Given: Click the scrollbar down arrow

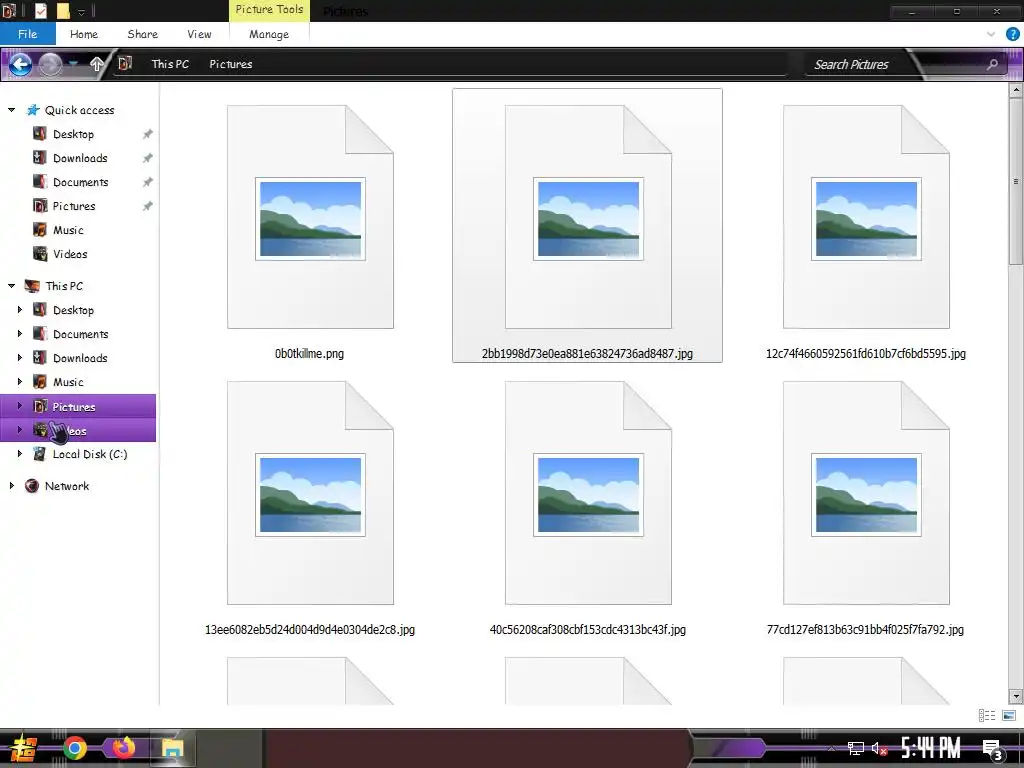Looking at the screenshot, I should [x=1015, y=697].
